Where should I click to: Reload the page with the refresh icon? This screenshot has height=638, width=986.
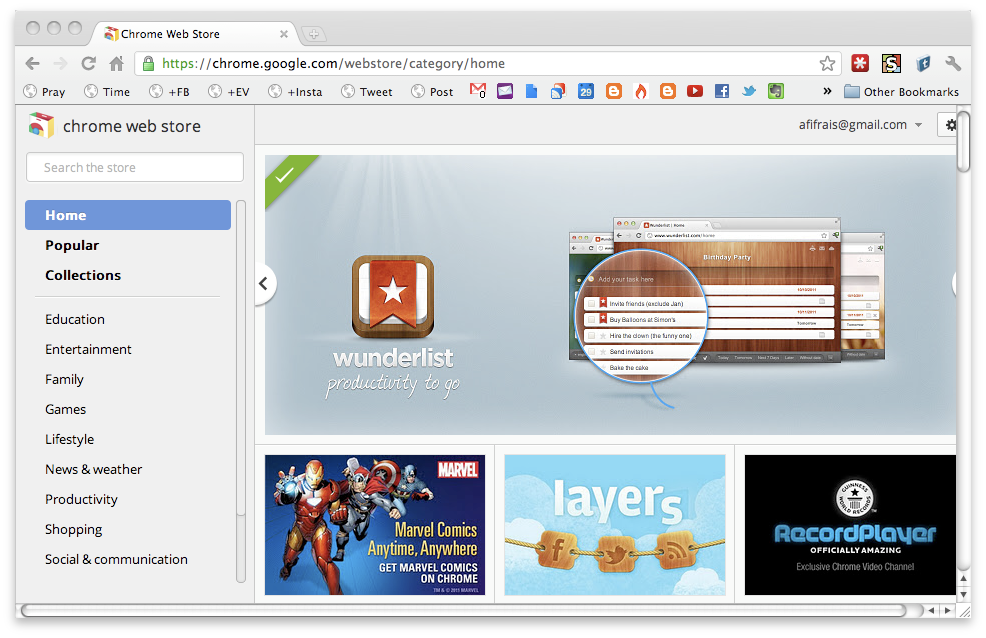click(x=89, y=63)
